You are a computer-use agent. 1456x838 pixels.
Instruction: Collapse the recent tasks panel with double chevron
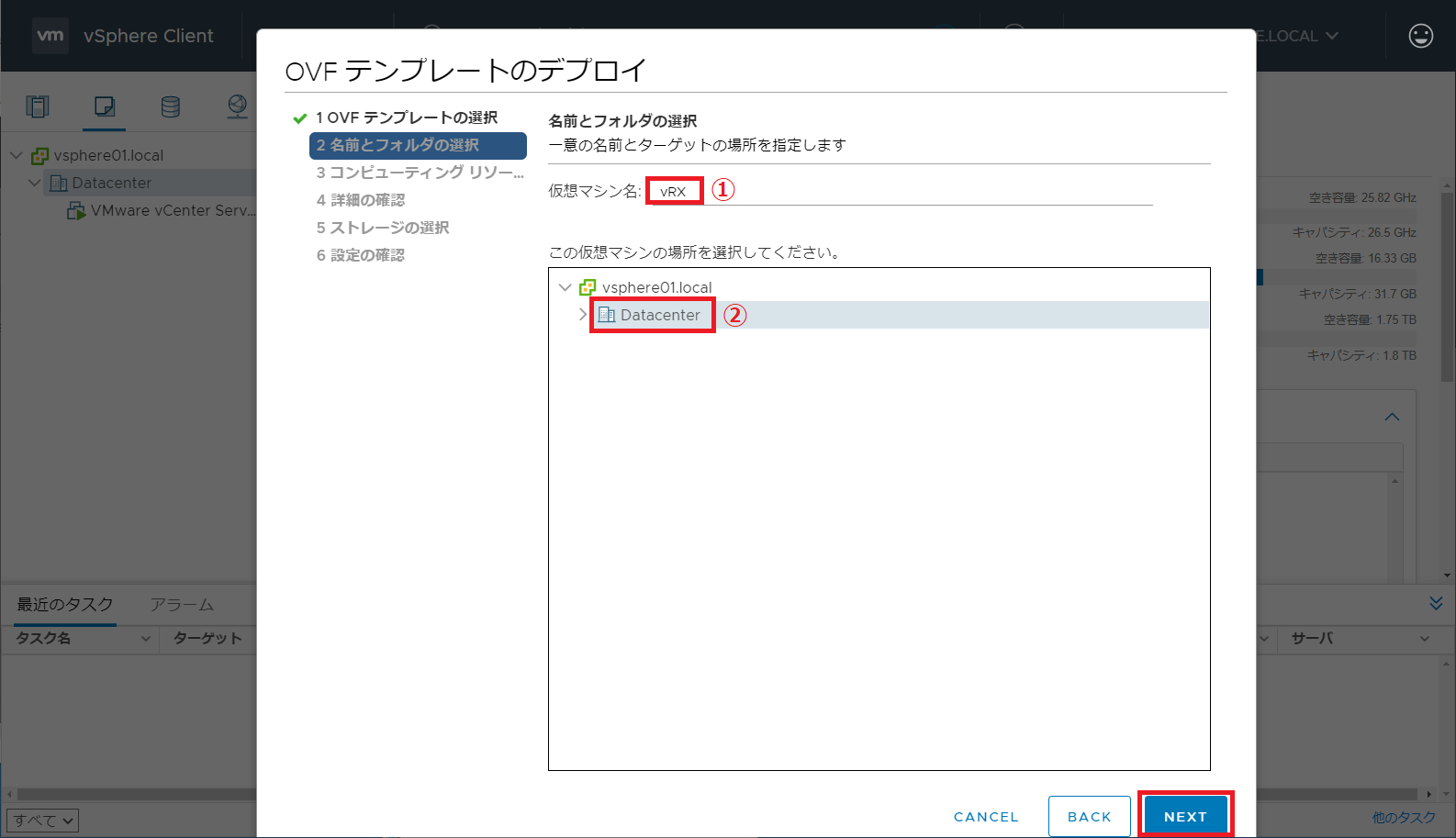click(1436, 603)
